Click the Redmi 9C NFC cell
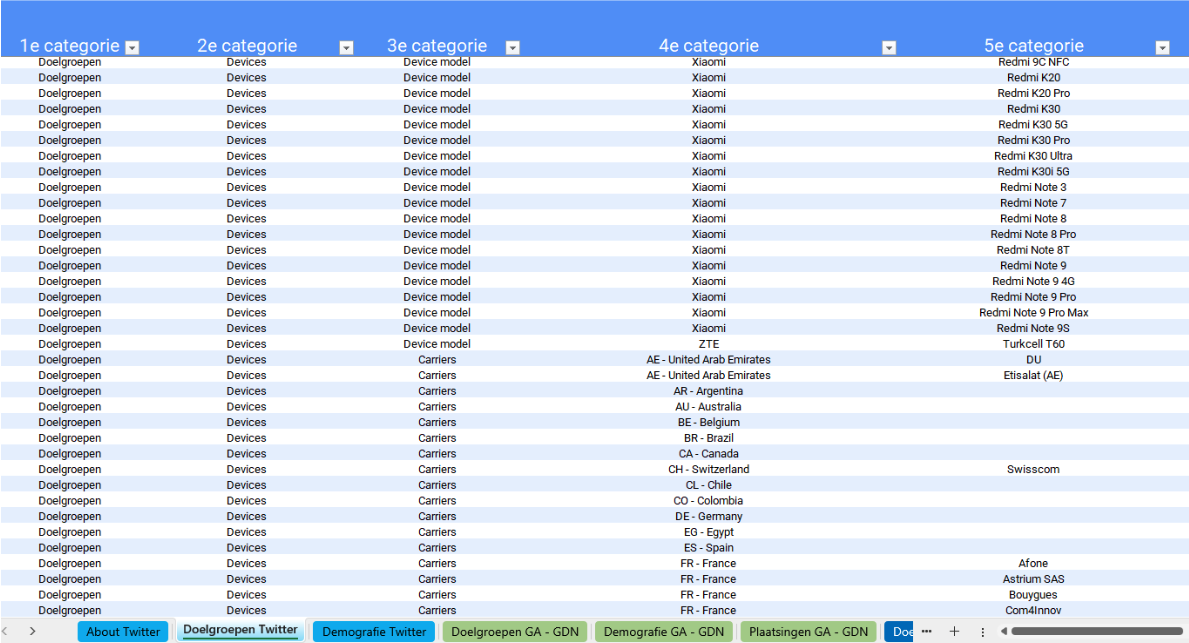The image size is (1189, 643). (1034, 62)
